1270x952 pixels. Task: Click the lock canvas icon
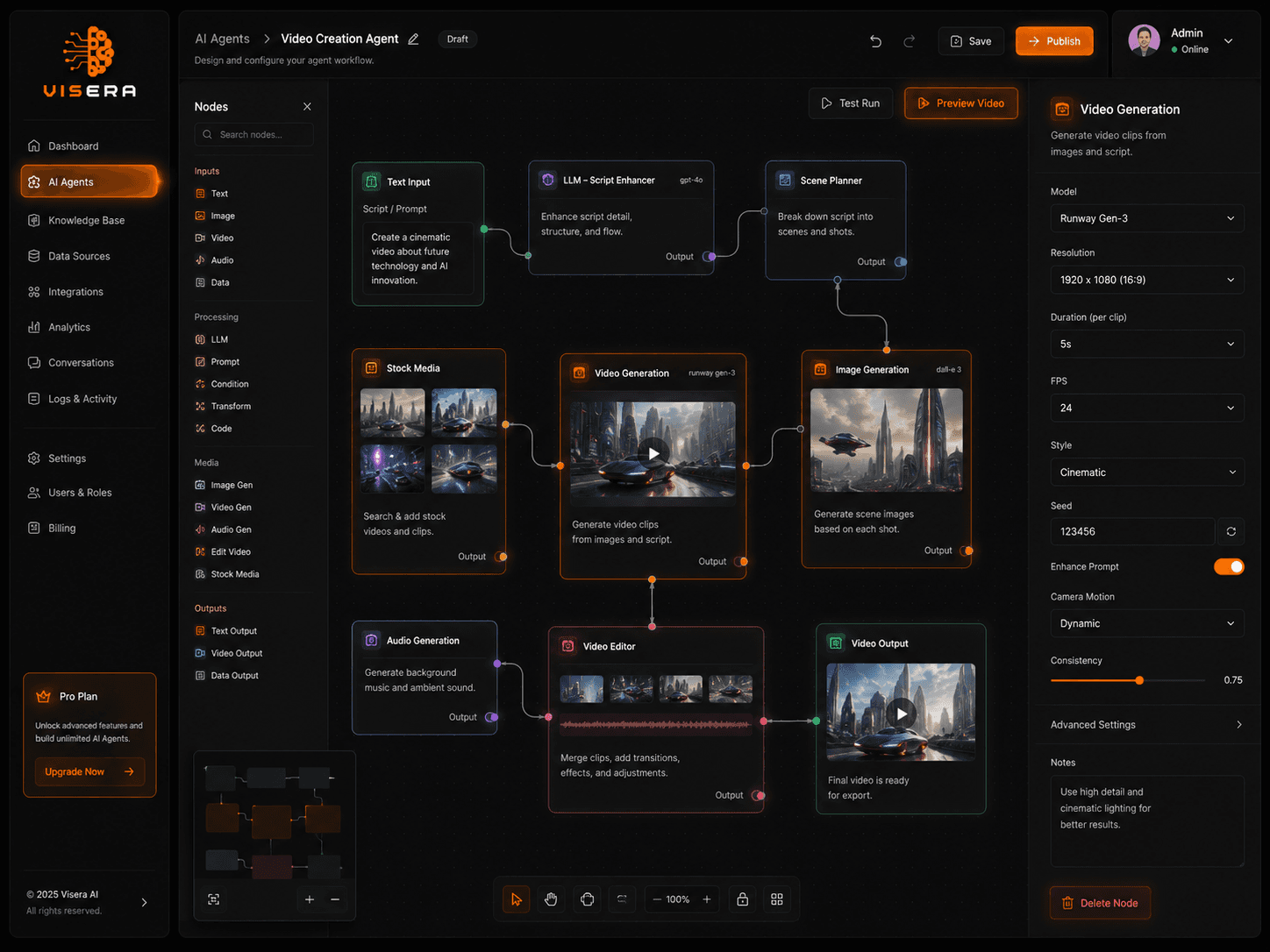(x=742, y=899)
